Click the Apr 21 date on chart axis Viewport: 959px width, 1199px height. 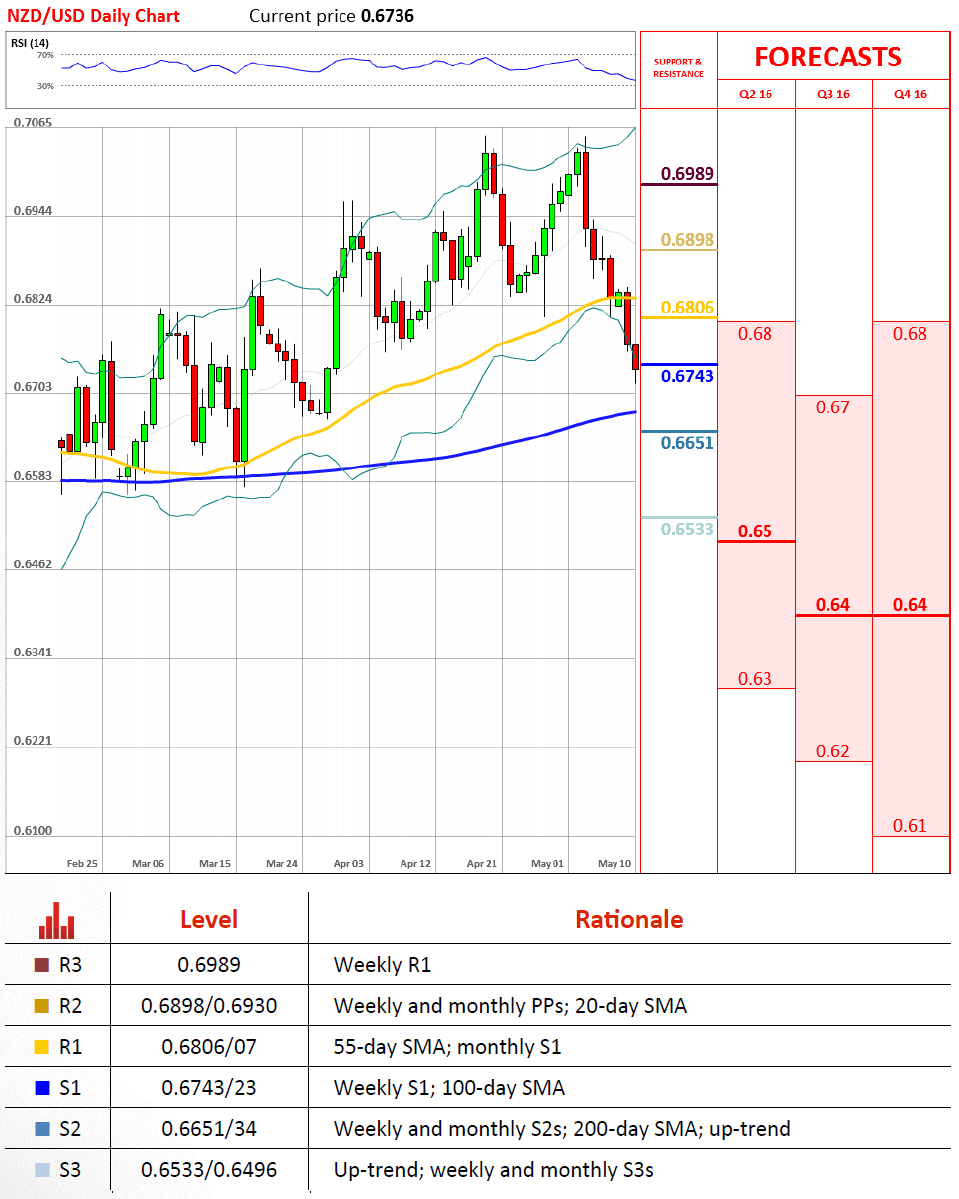(482, 862)
